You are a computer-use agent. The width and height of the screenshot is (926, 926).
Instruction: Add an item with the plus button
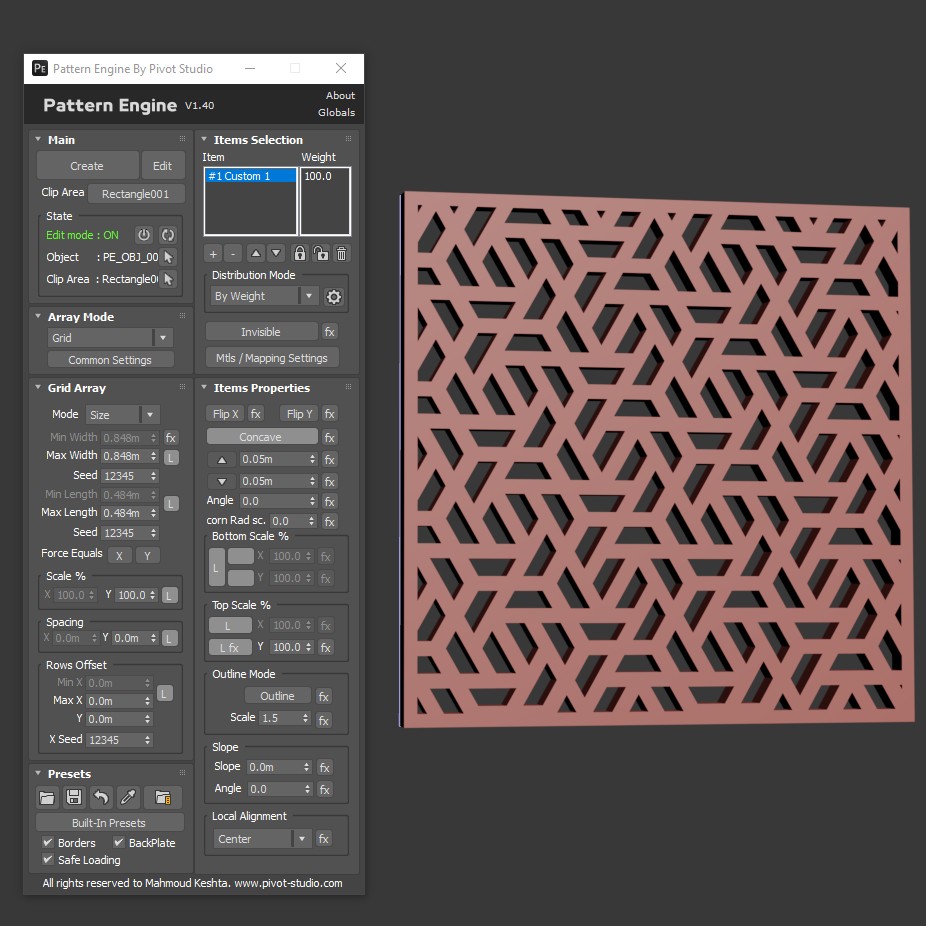coord(213,254)
